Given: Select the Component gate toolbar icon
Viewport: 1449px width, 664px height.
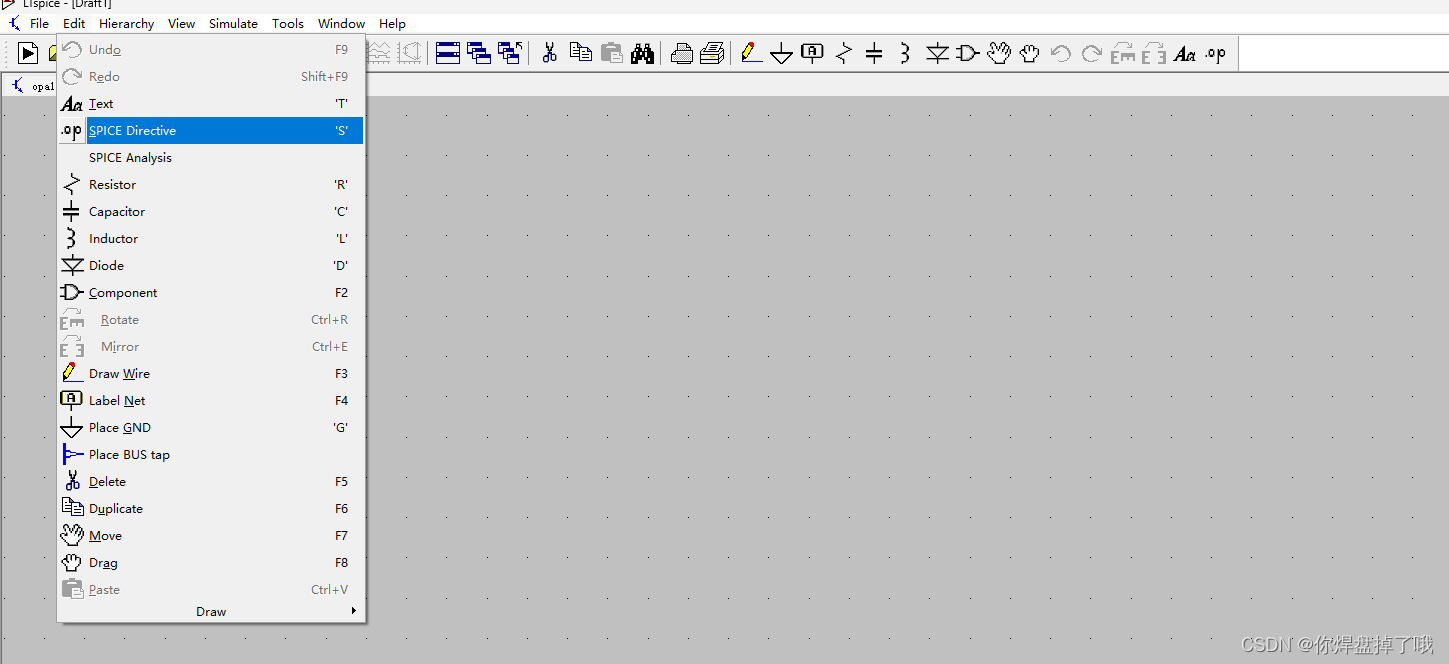Looking at the screenshot, I should coord(967,53).
